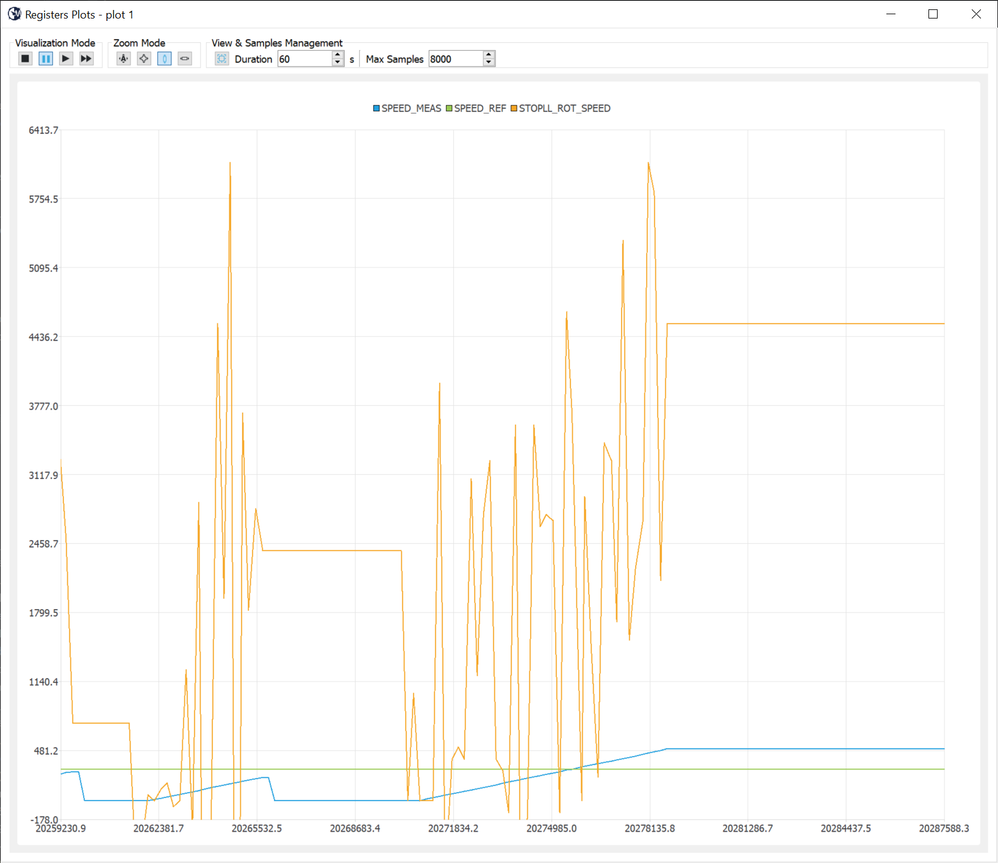Click into the Duration input field
Screen dimensions: 998x863
coord(305,59)
